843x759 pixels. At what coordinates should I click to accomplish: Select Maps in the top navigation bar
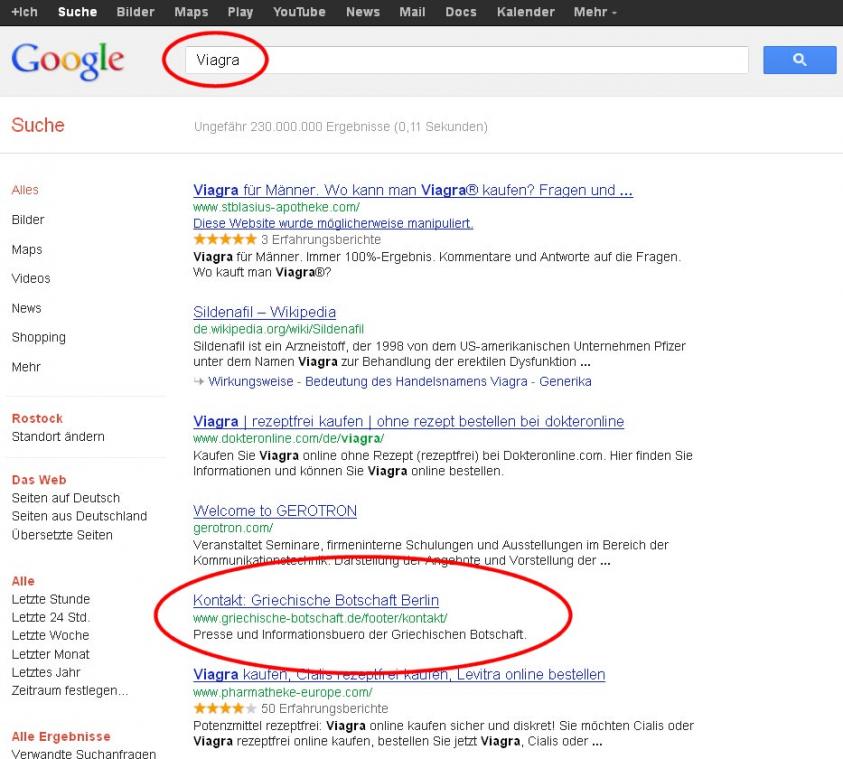tap(191, 12)
